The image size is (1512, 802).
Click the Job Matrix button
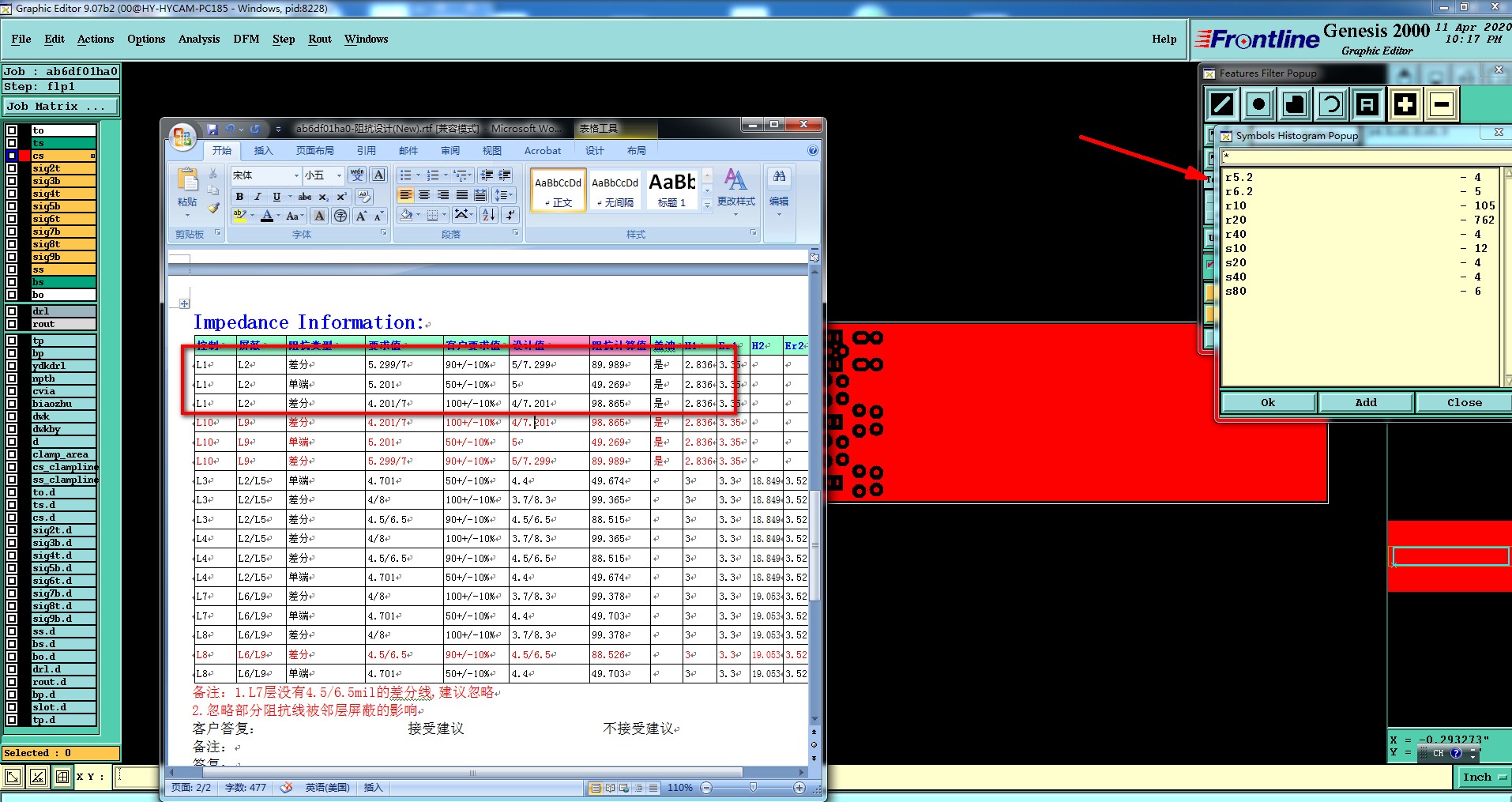point(60,106)
